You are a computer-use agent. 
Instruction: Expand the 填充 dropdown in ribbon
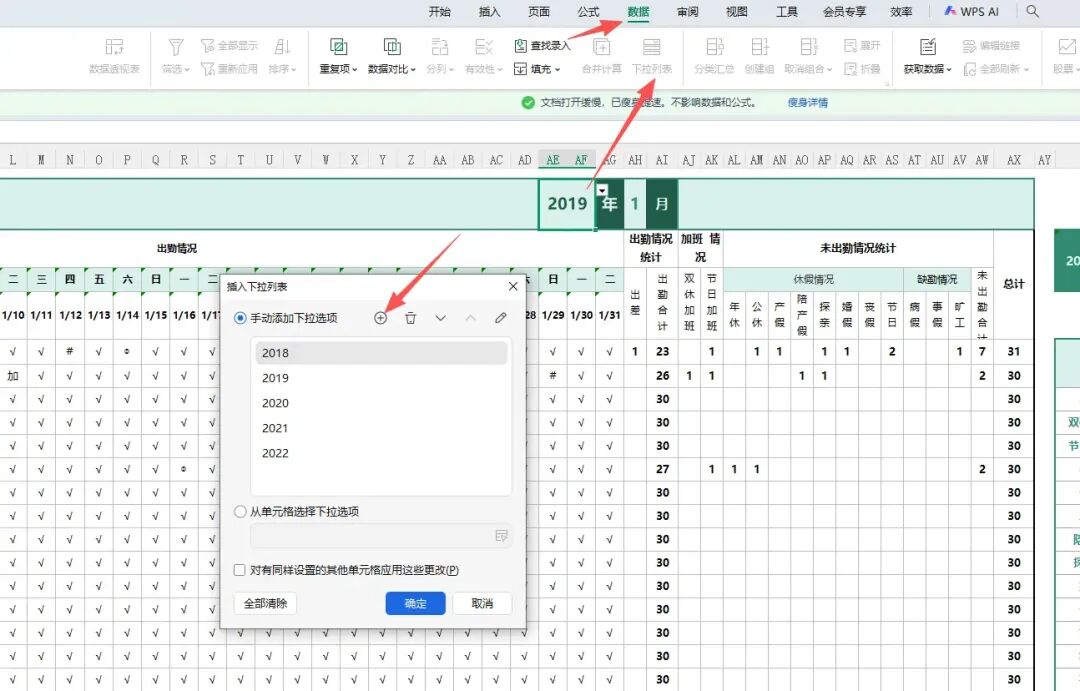click(538, 69)
